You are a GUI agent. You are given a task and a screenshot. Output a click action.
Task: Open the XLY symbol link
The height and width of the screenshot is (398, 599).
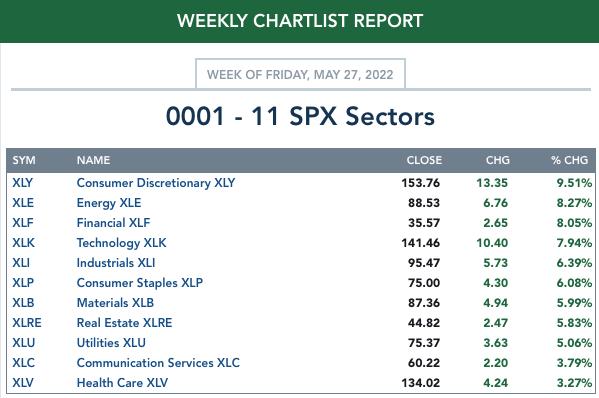[x=23, y=183]
